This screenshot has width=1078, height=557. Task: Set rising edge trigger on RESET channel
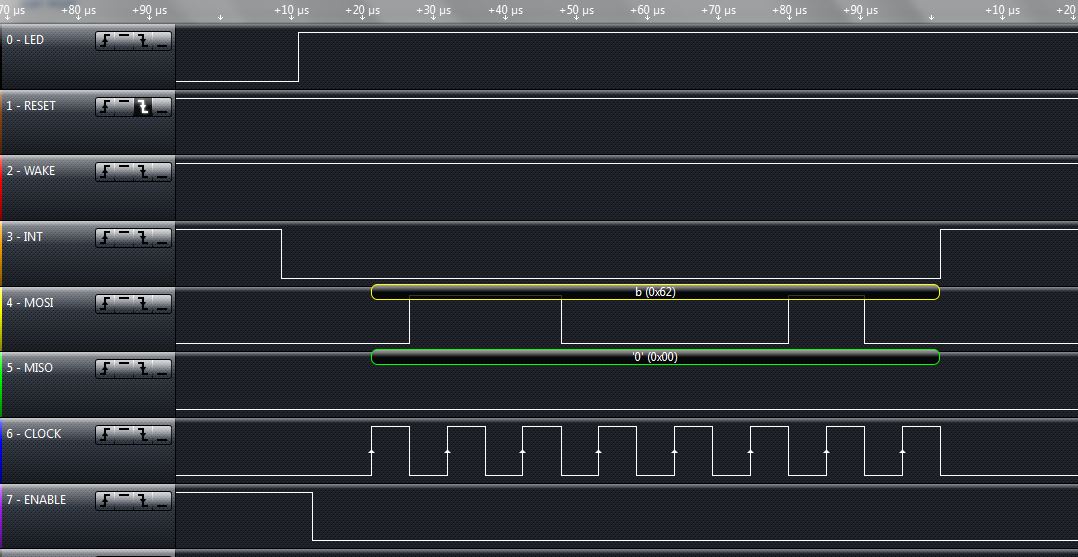(104, 107)
